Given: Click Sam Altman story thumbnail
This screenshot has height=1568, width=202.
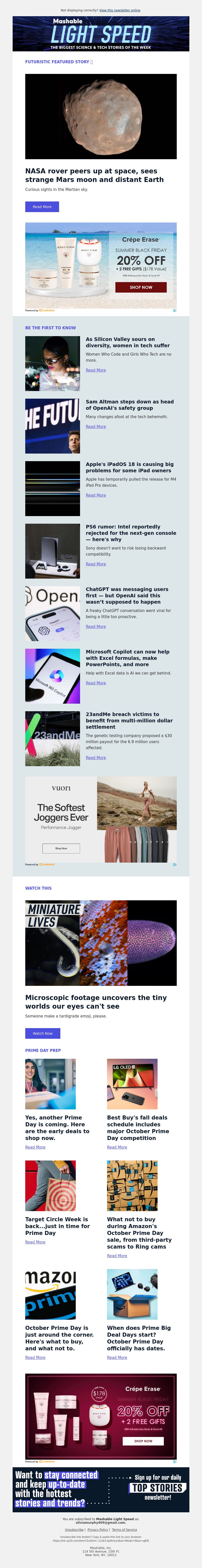Looking at the screenshot, I should (53, 426).
